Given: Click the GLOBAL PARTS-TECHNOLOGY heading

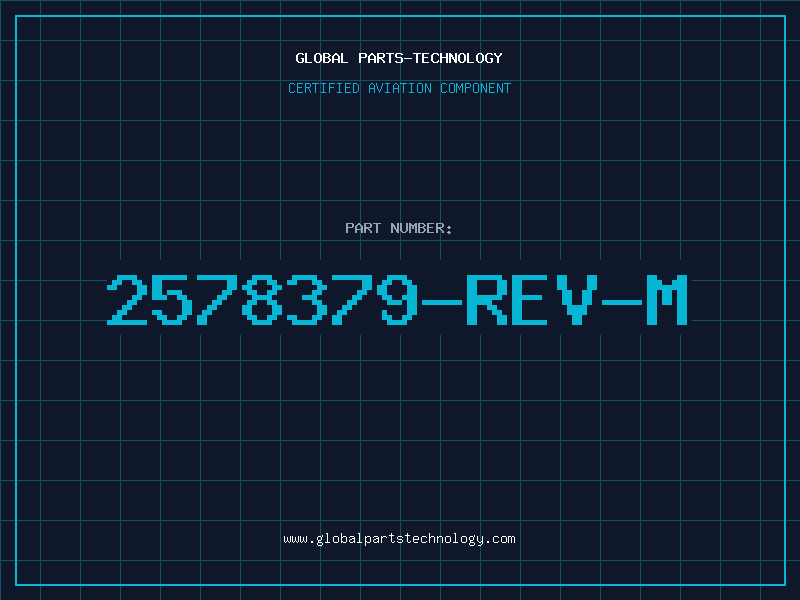Looking at the screenshot, I should click(x=399, y=58).
